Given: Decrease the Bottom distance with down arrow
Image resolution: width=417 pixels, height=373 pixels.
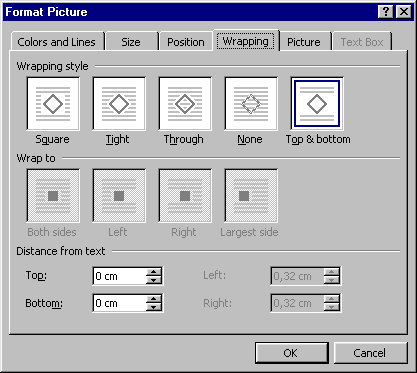Looking at the screenshot, I should pos(154,307).
